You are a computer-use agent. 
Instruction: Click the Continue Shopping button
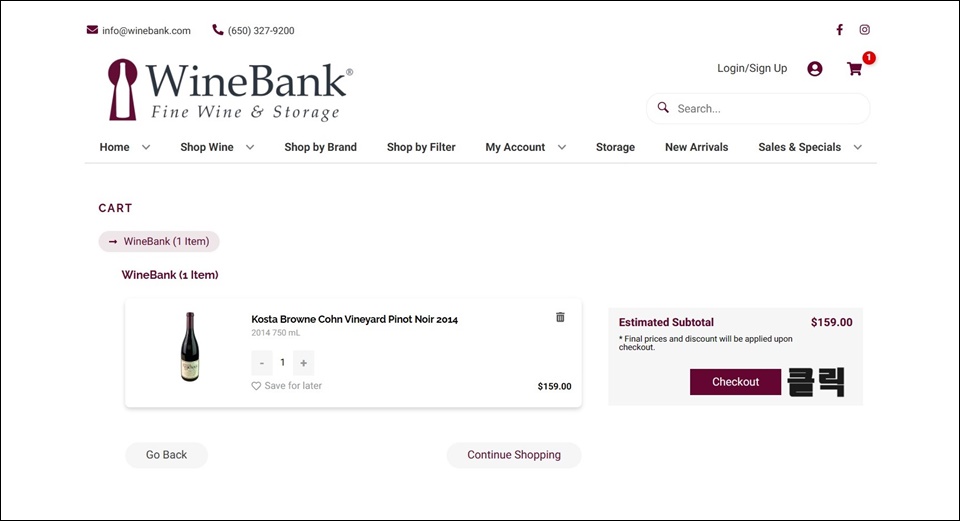pos(514,455)
